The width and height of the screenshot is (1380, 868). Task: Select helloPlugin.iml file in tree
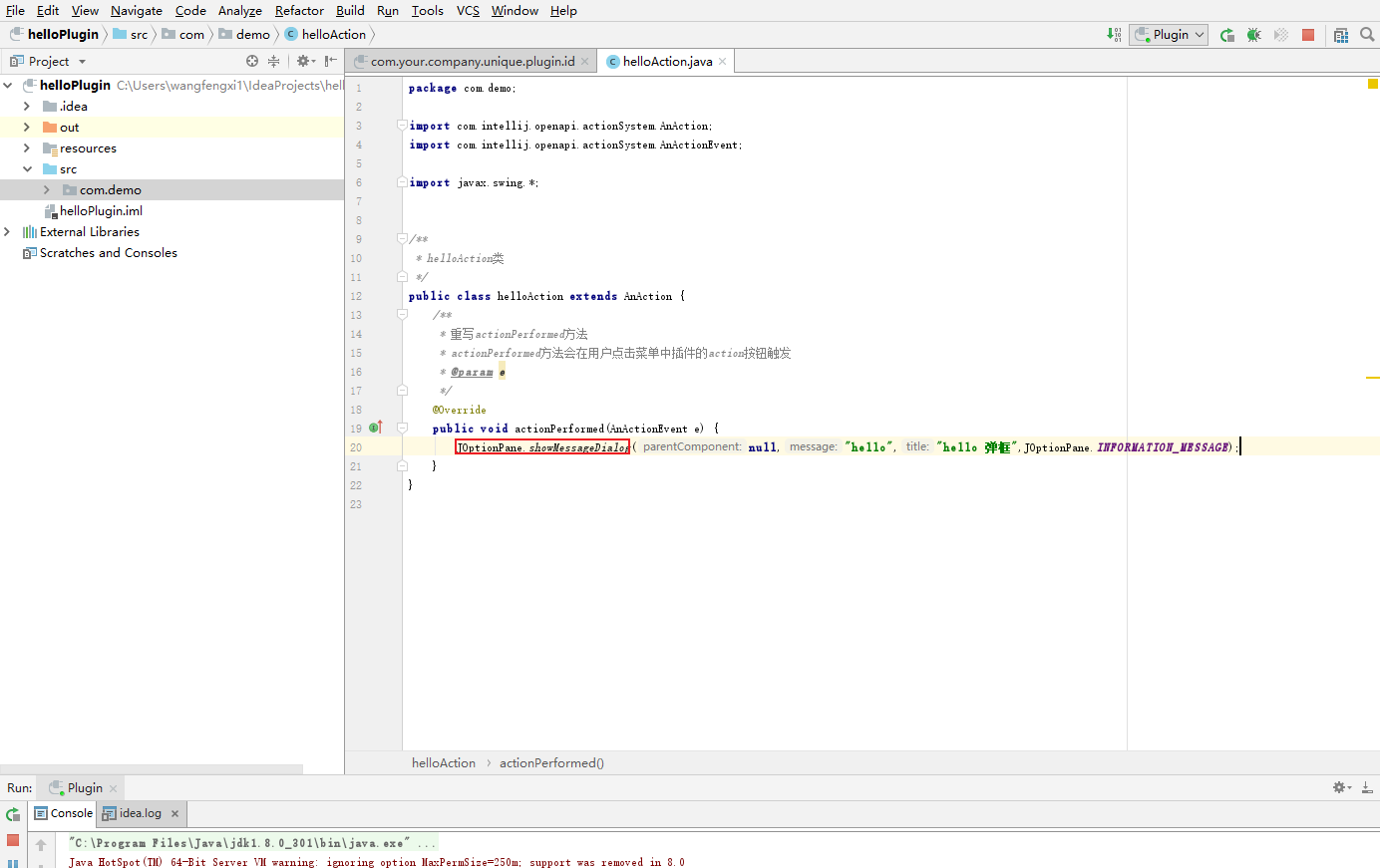click(x=101, y=210)
